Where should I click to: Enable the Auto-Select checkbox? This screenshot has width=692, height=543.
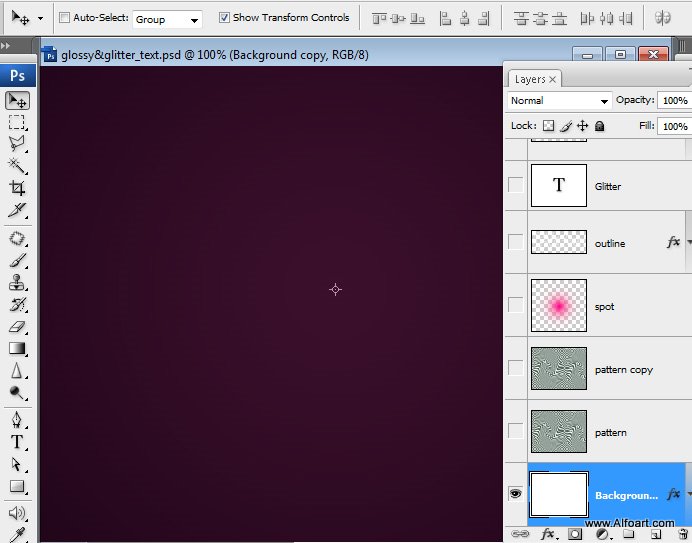[x=65, y=18]
